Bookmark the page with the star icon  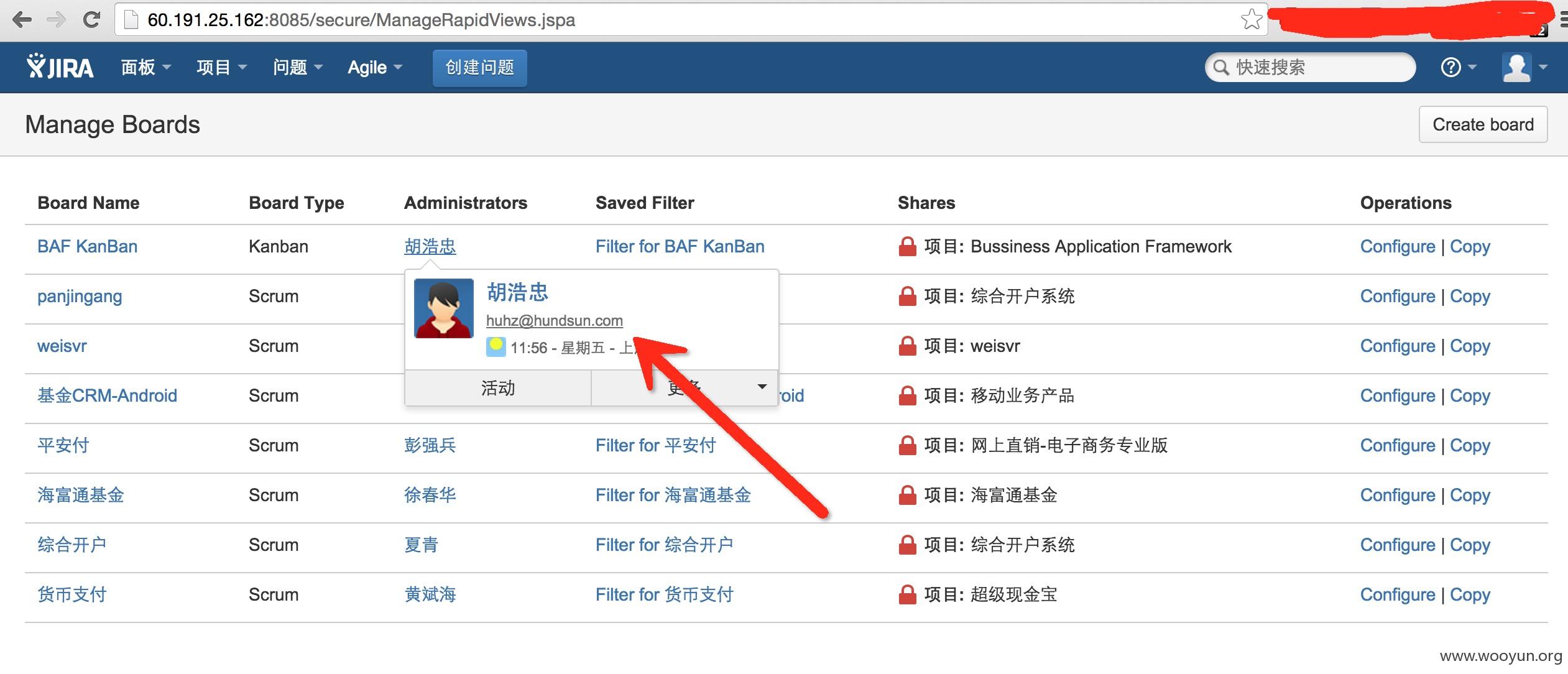point(1251,20)
